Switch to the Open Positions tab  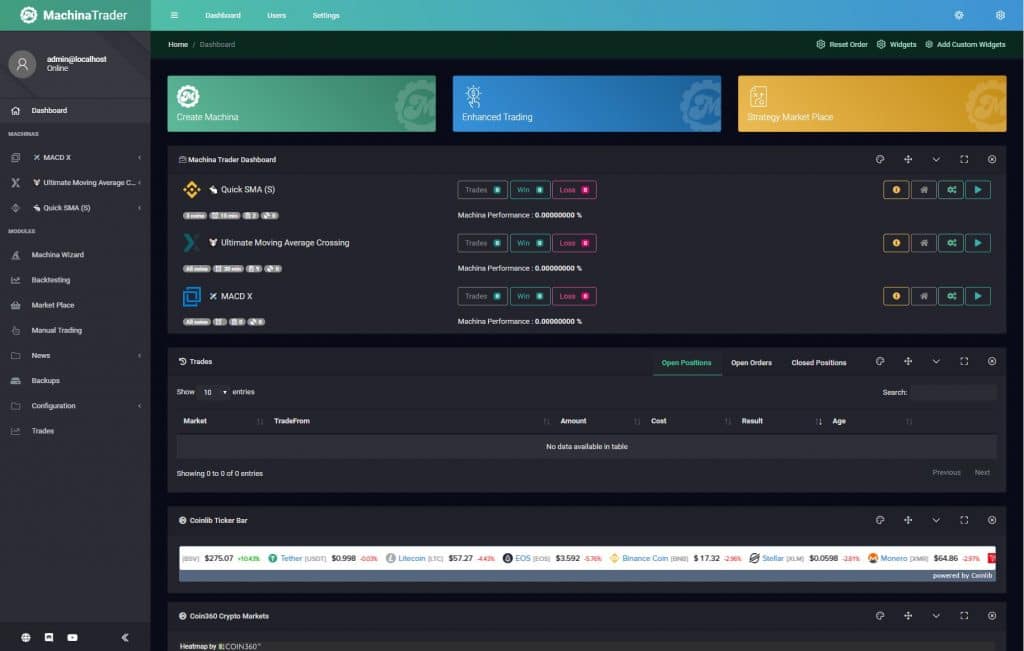pos(686,363)
